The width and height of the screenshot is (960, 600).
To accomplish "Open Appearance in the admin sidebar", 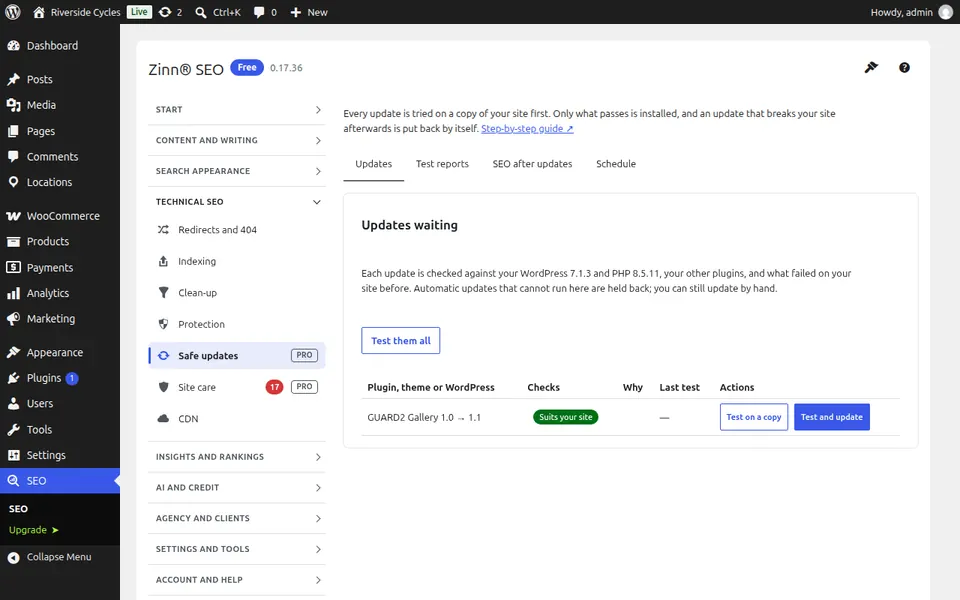I will pyautogui.click(x=60, y=353).
